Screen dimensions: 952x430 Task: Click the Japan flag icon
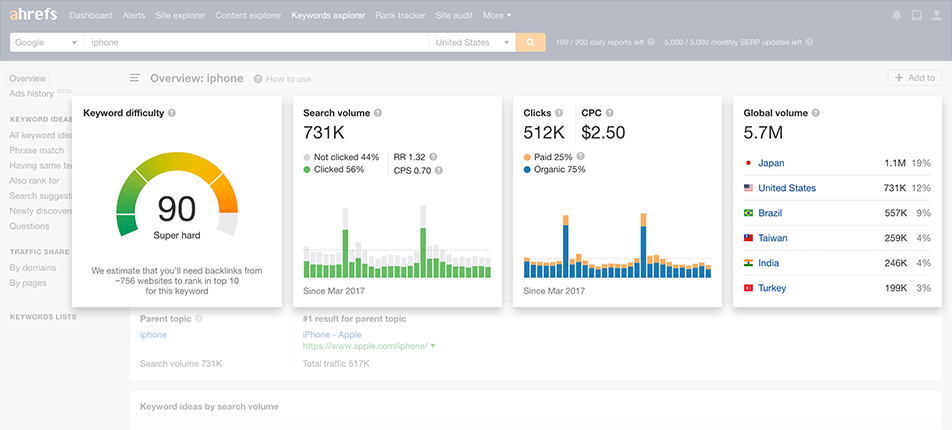[748, 163]
